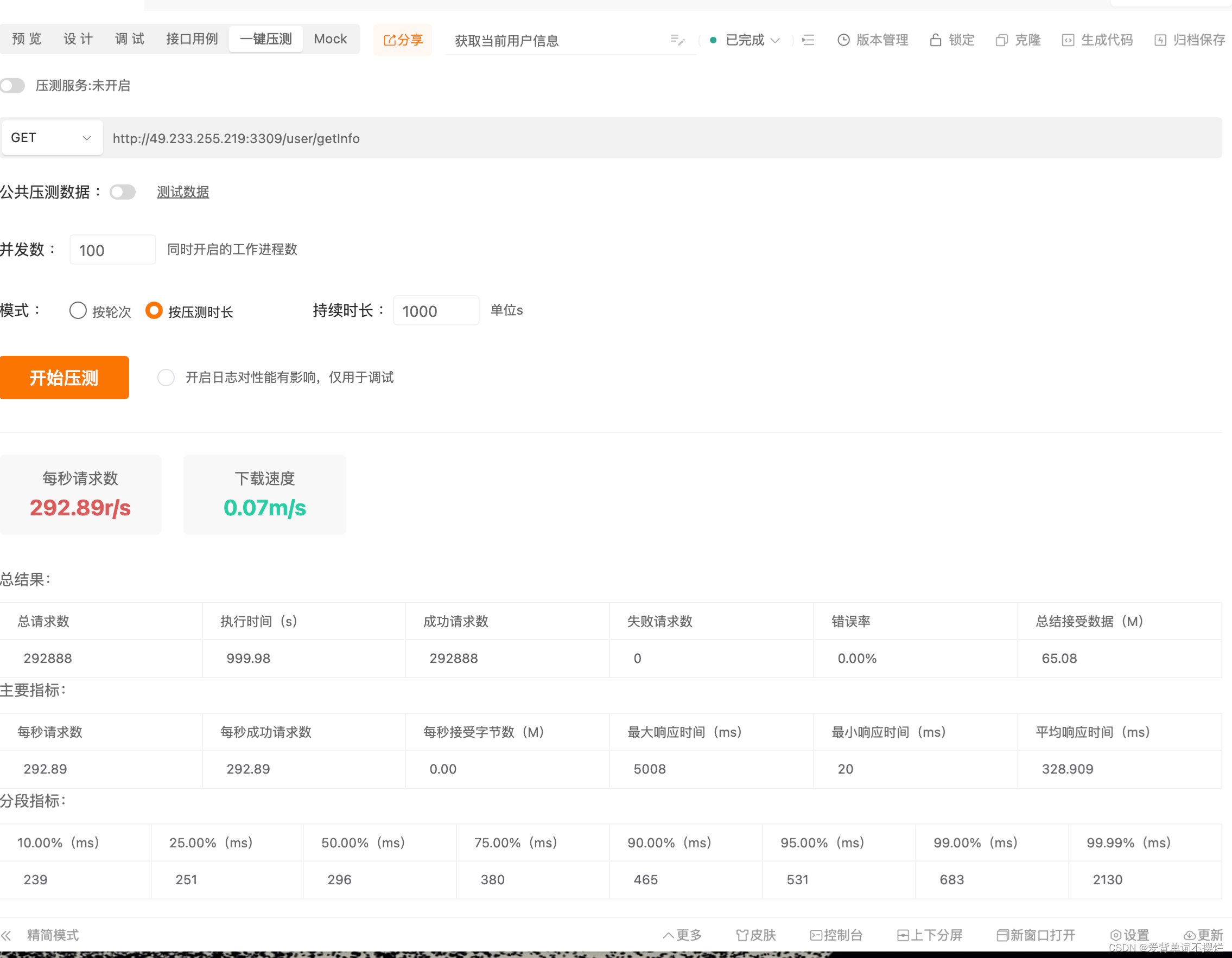The height and width of the screenshot is (958, 1232).
Task: Enable the logging option radio
Action: tap(166, 377)
